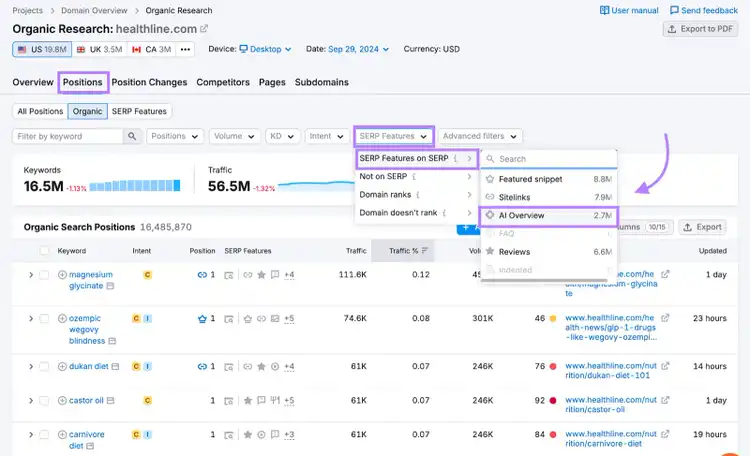Open the Advanced filters dropdown
This screenshot has height=456, width=750.
point(480,136)
